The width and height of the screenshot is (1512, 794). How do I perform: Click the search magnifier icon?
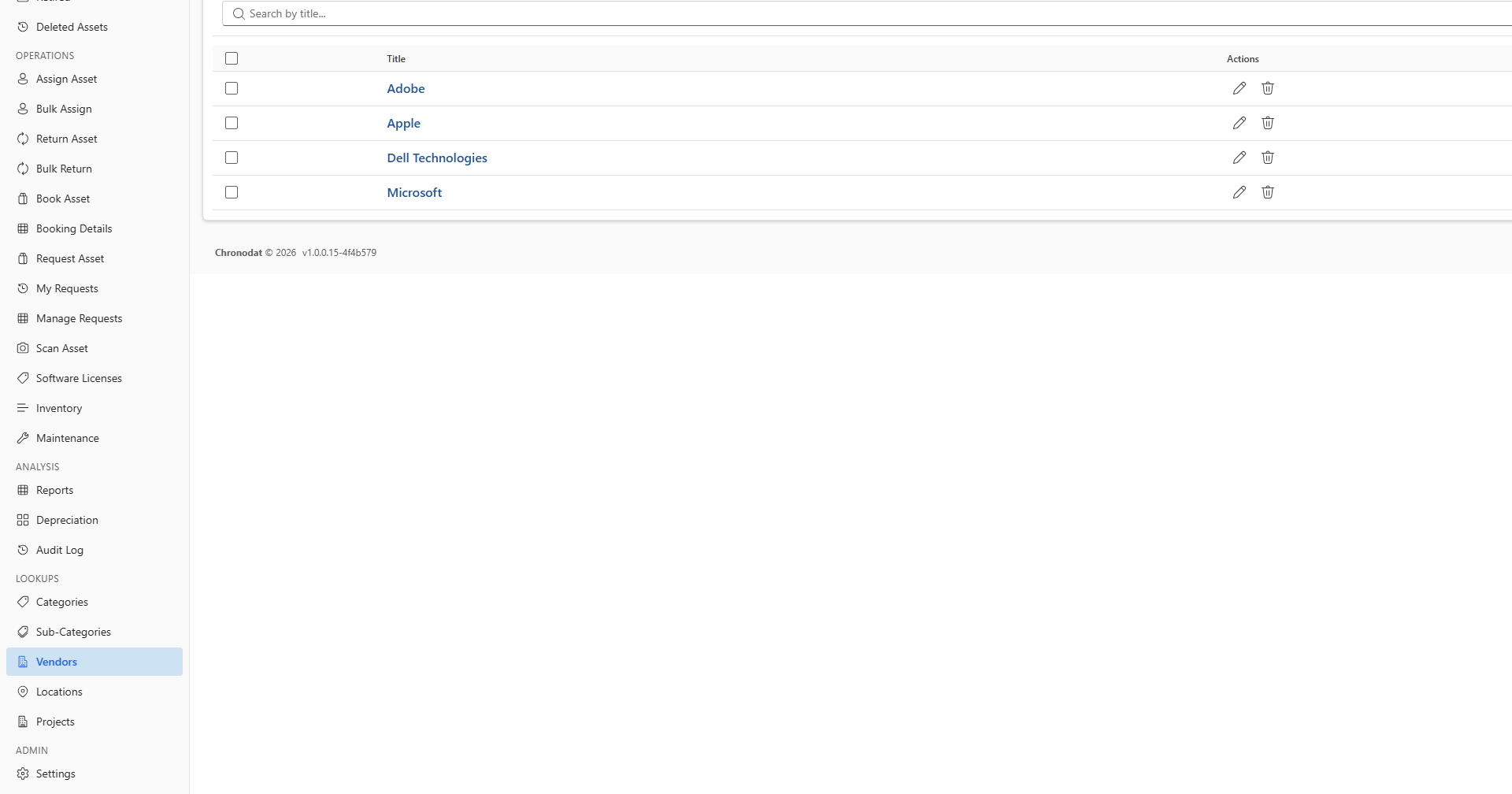point(239,14)
